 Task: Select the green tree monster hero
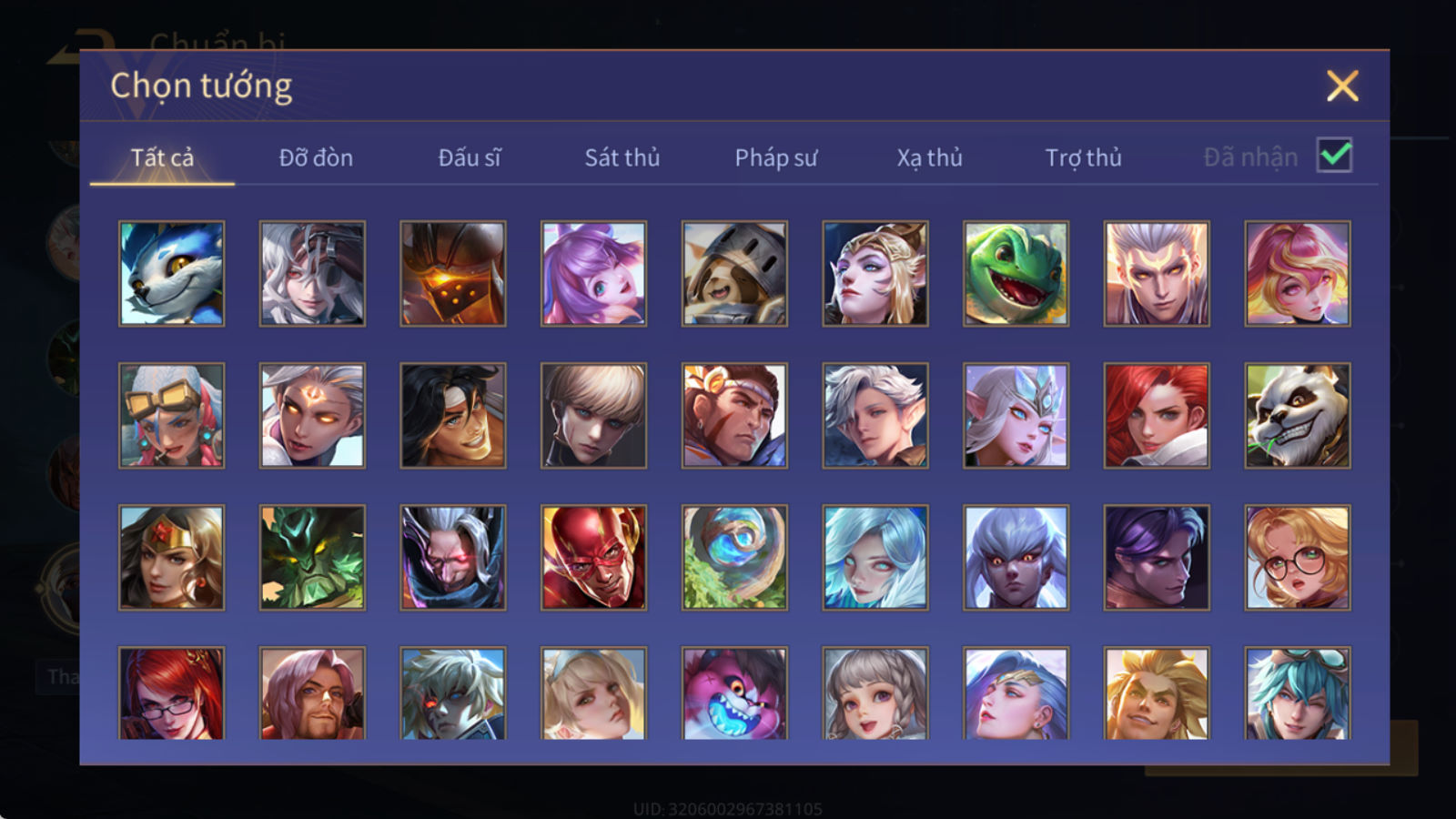[312, 558]
